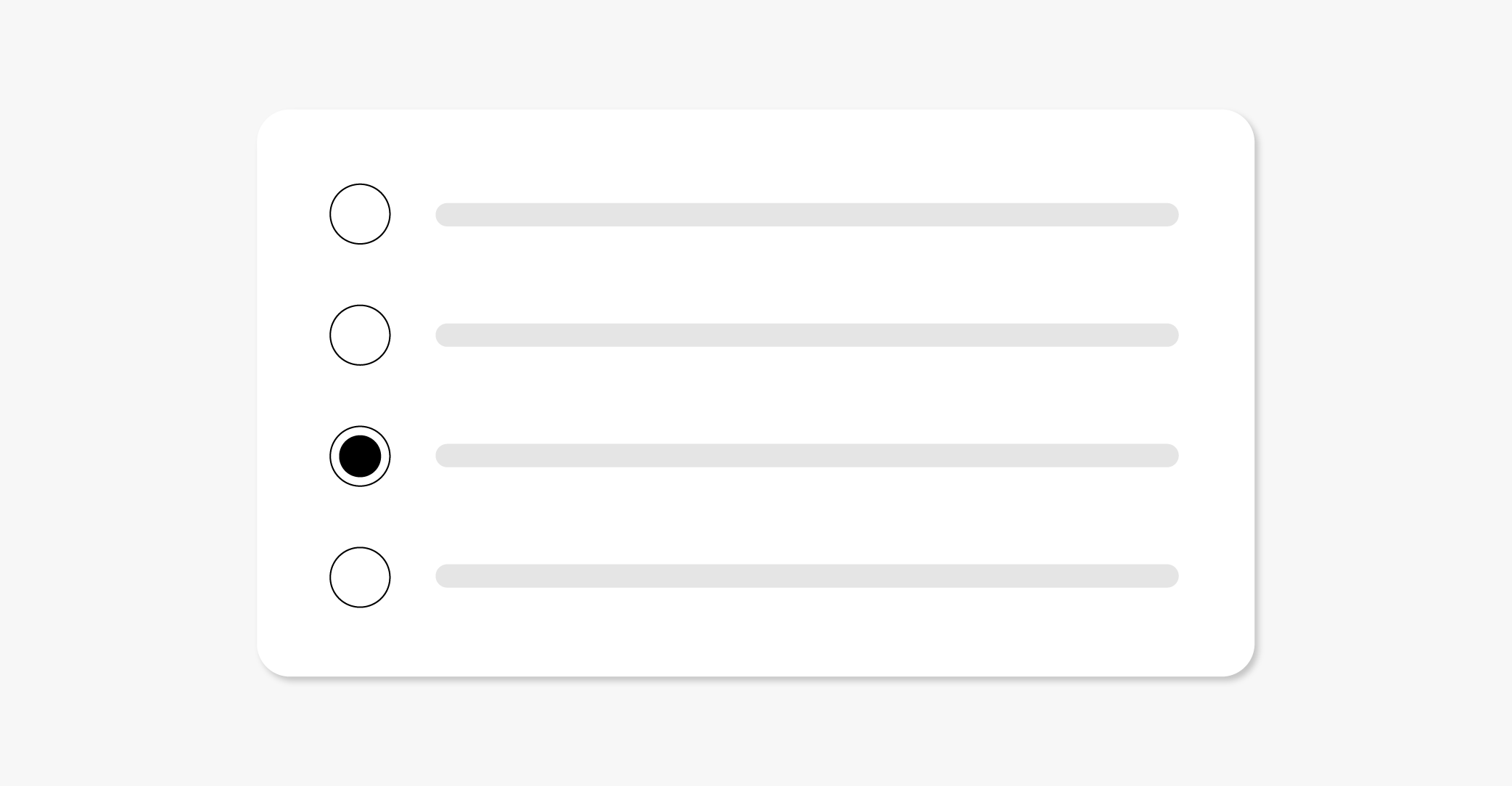Screen dimensions: 1512x786
Task: Select the second radio button
Action: (x=360, y=335)
